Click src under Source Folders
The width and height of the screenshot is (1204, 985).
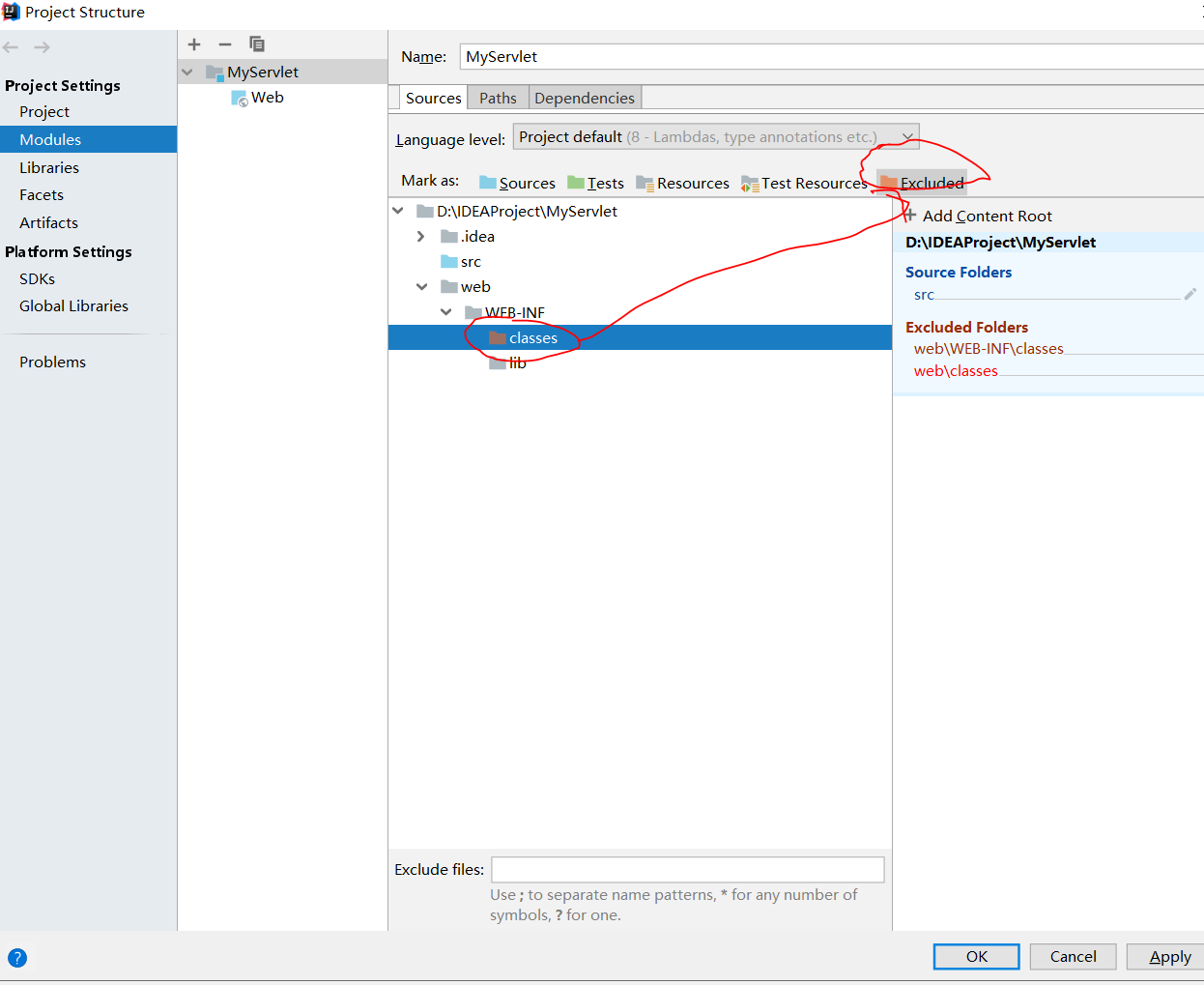tap(924, 295)
